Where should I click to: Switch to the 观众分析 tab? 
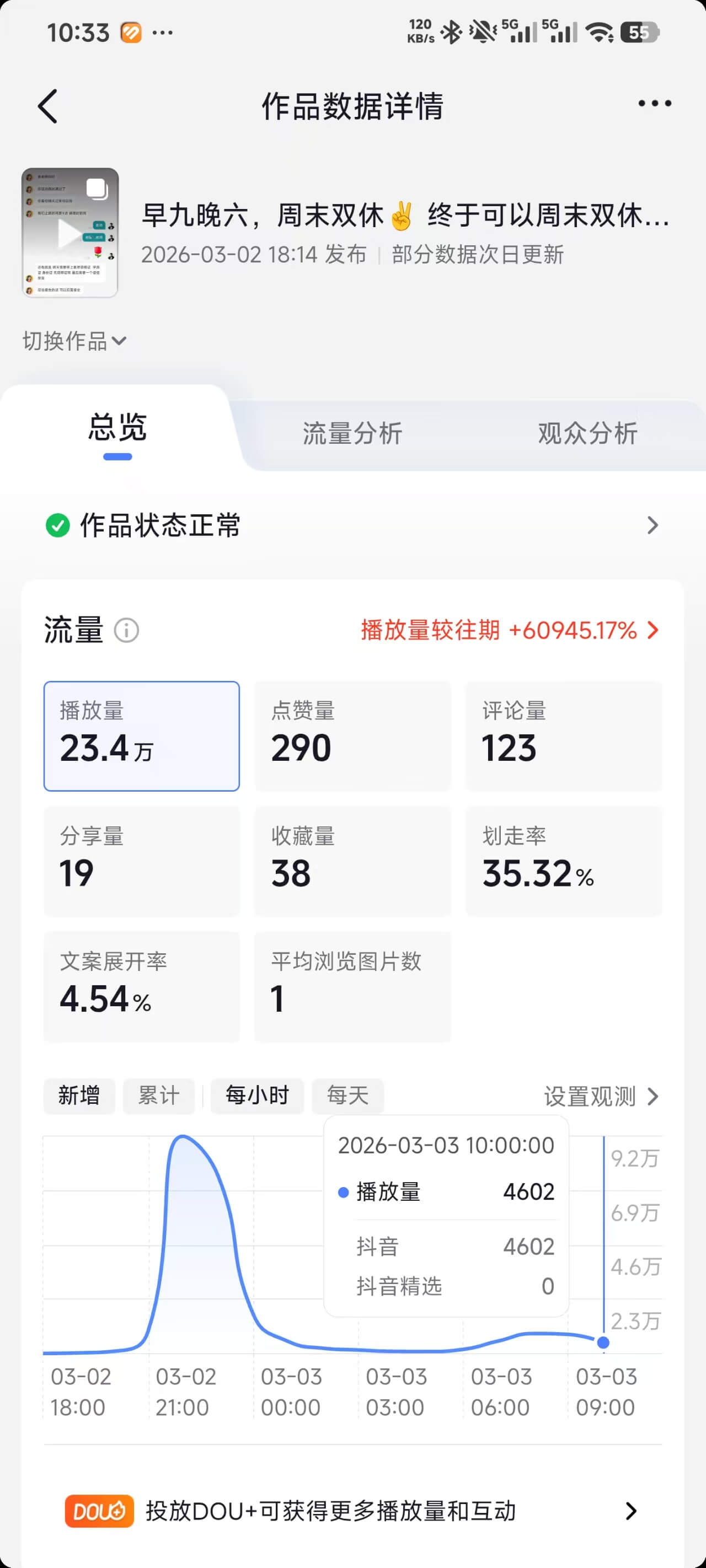click(587, 433)
